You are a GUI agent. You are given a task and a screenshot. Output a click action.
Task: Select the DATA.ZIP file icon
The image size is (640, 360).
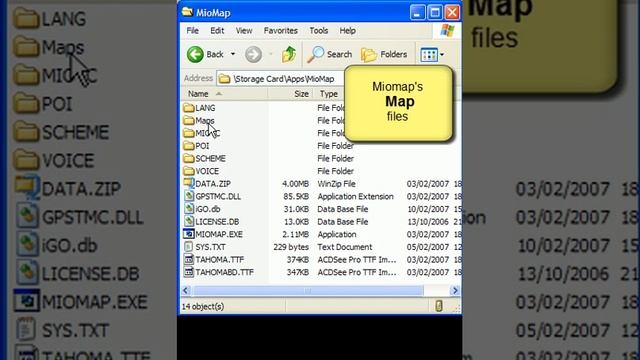[189, 183]
